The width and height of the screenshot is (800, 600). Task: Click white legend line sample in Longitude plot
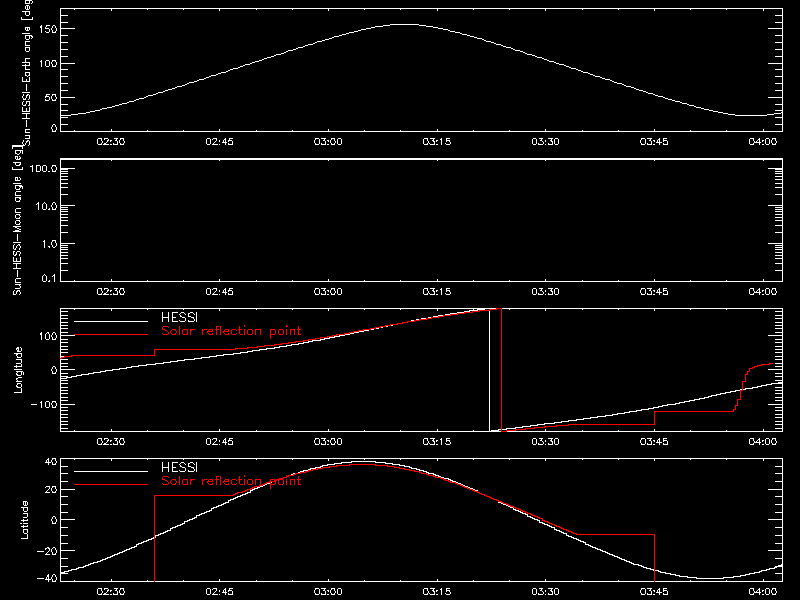click(x=111, y=321)
